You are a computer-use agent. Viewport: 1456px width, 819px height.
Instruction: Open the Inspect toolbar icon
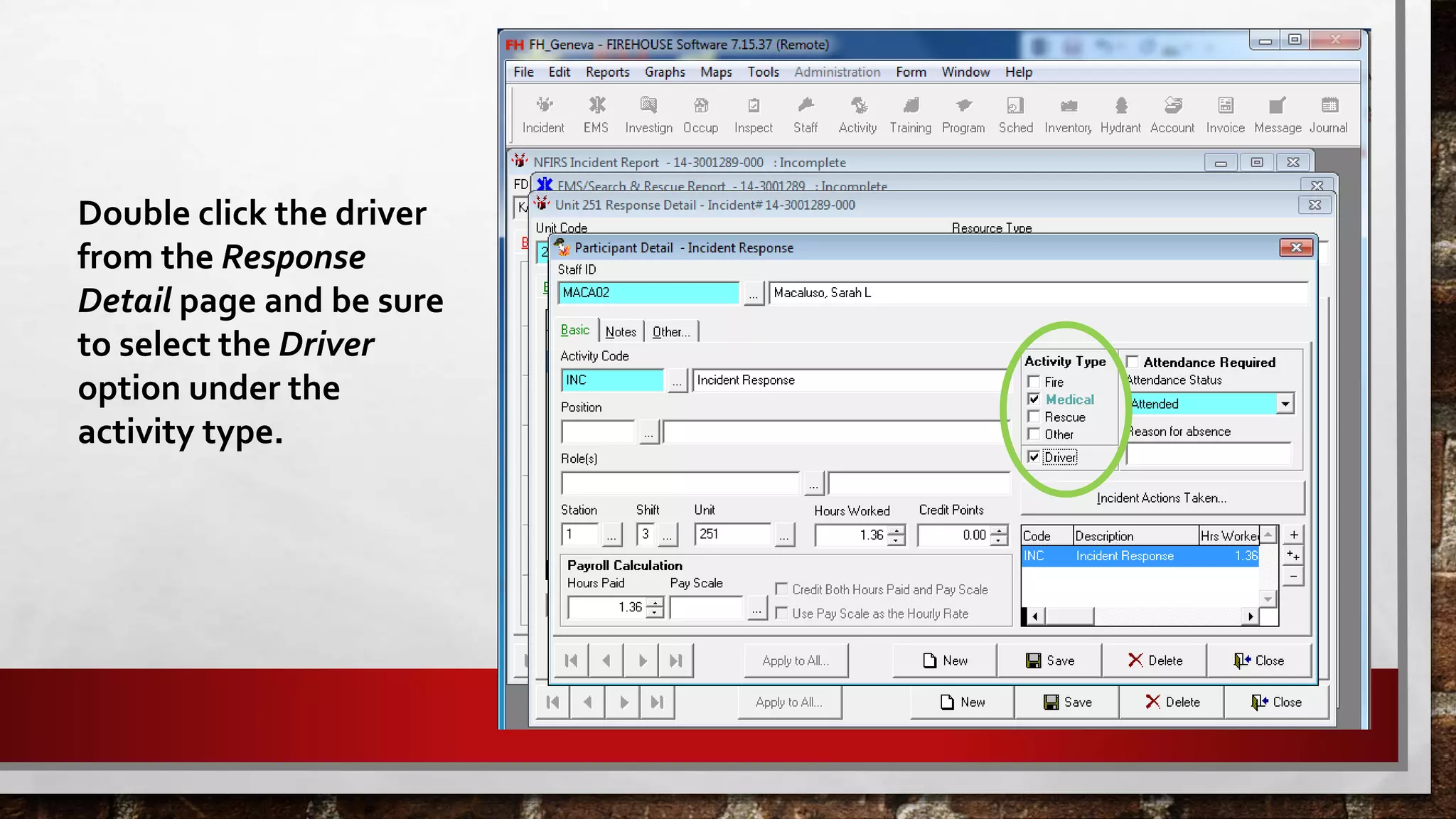753,114
